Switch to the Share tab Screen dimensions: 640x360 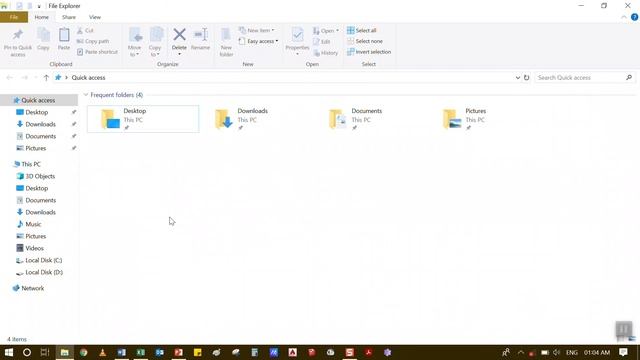pos(69,17)
